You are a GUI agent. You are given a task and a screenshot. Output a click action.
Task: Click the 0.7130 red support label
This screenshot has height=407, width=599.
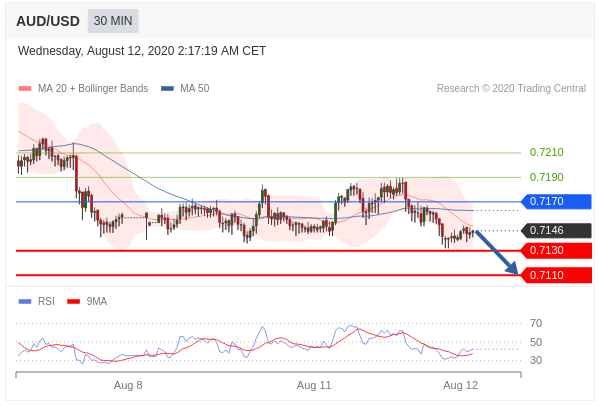coord(557,251)
